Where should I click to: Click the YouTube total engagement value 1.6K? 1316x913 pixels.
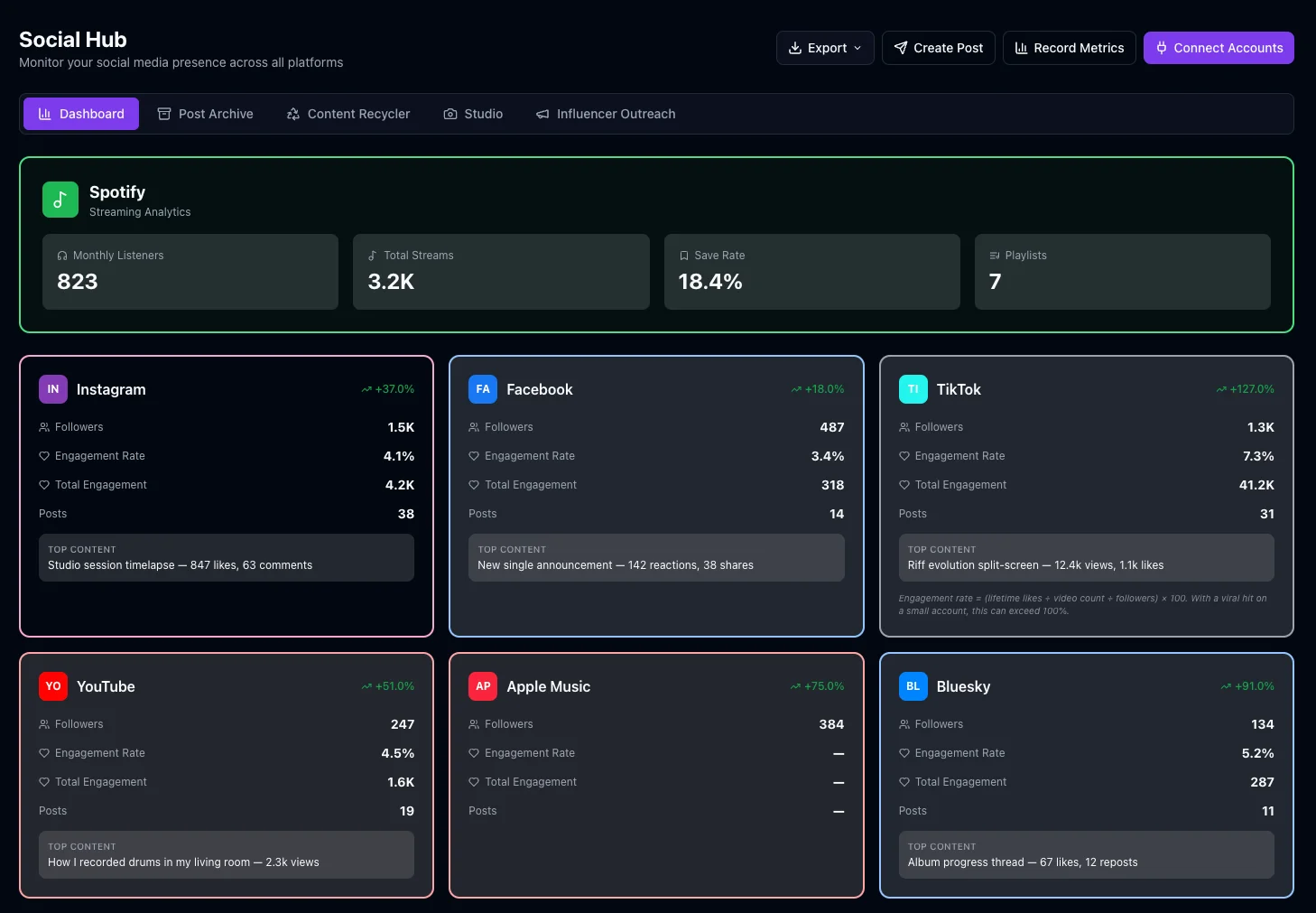pyautogui.click(x=401, y=782)
